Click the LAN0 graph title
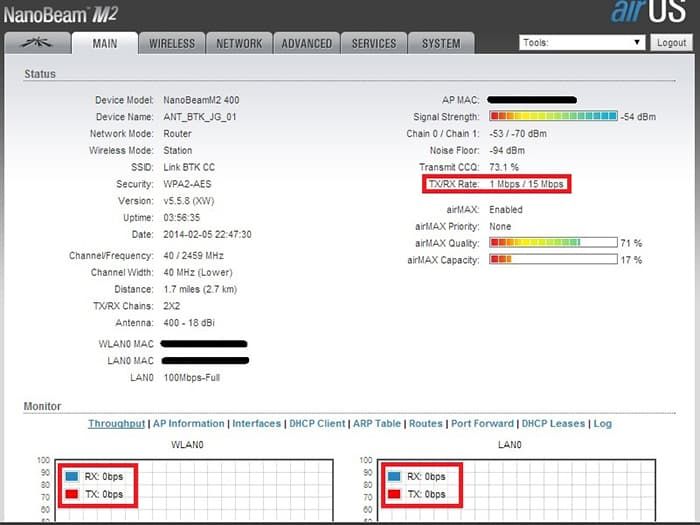The image size is (700, 525). (509, 445)
